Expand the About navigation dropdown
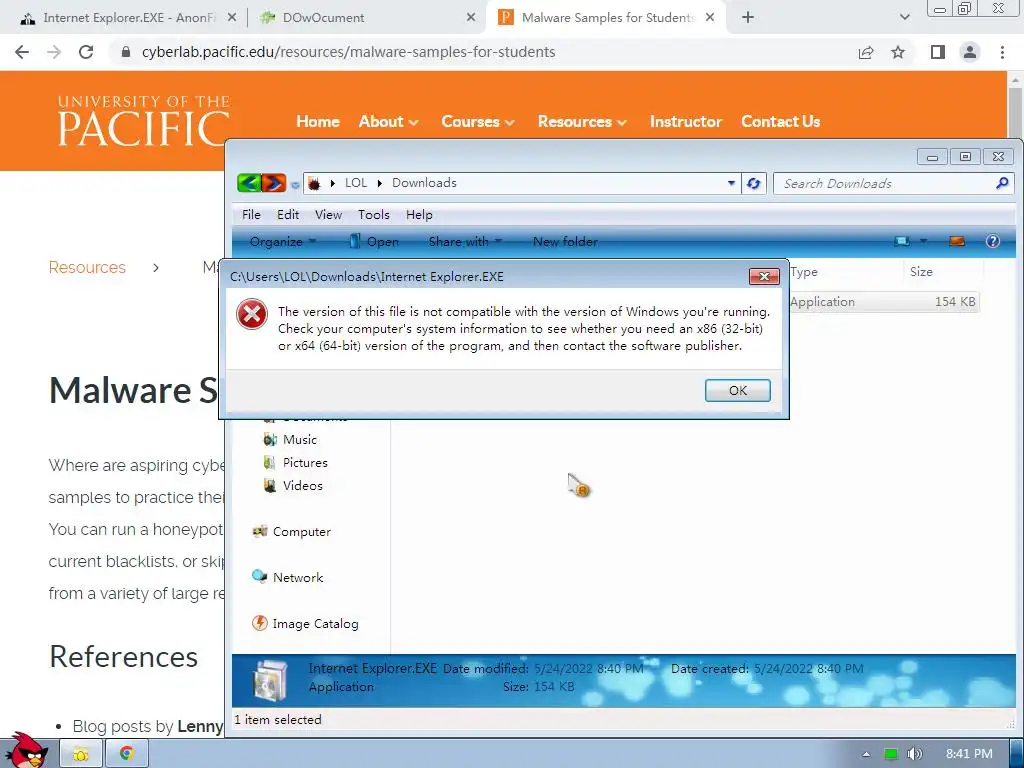Viewport: 1024px width, 768px height. pyautogui.click(x=388, y=121)
